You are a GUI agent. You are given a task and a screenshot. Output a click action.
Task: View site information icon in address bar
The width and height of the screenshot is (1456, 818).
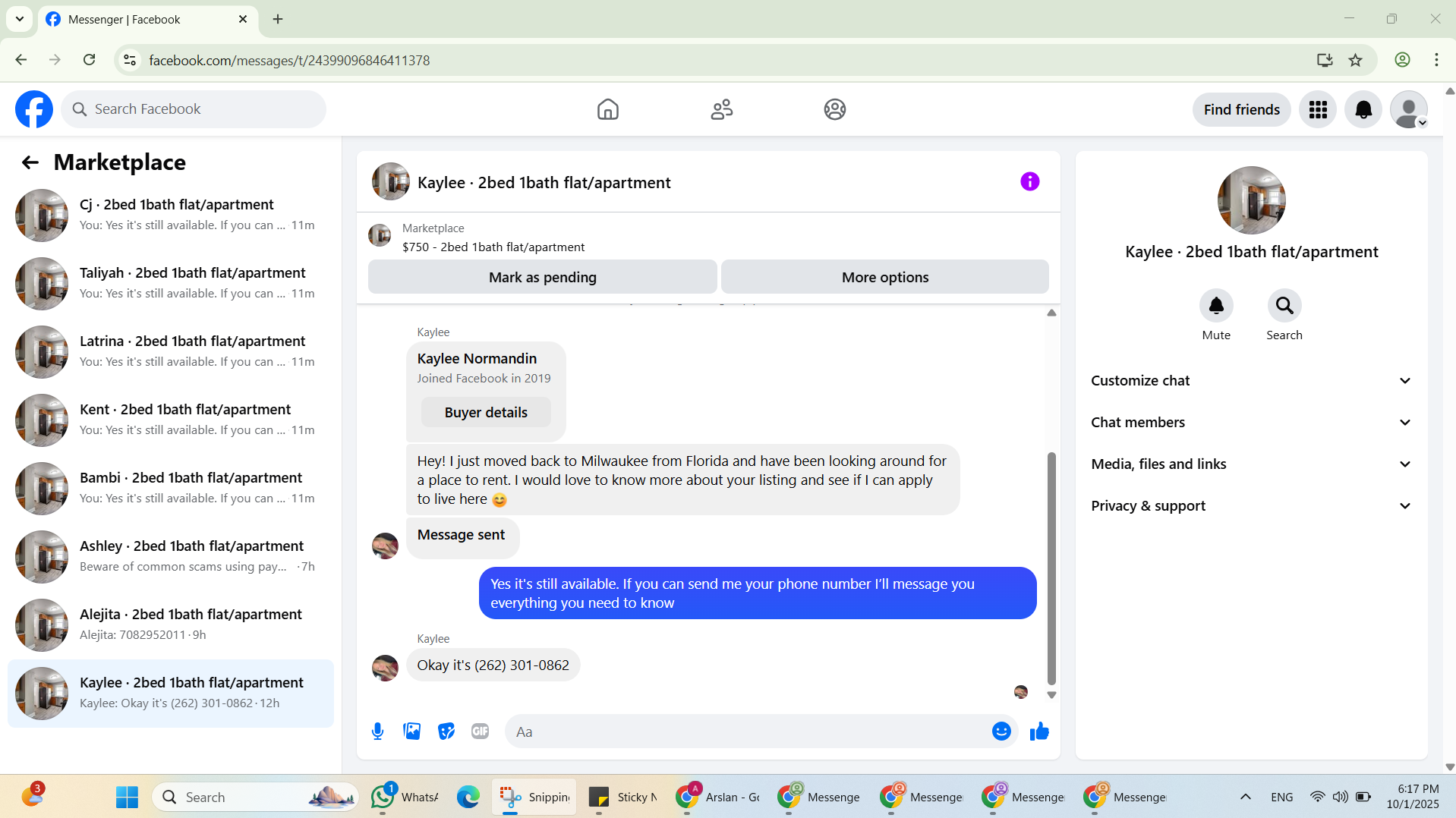click(x=131, y=60)
